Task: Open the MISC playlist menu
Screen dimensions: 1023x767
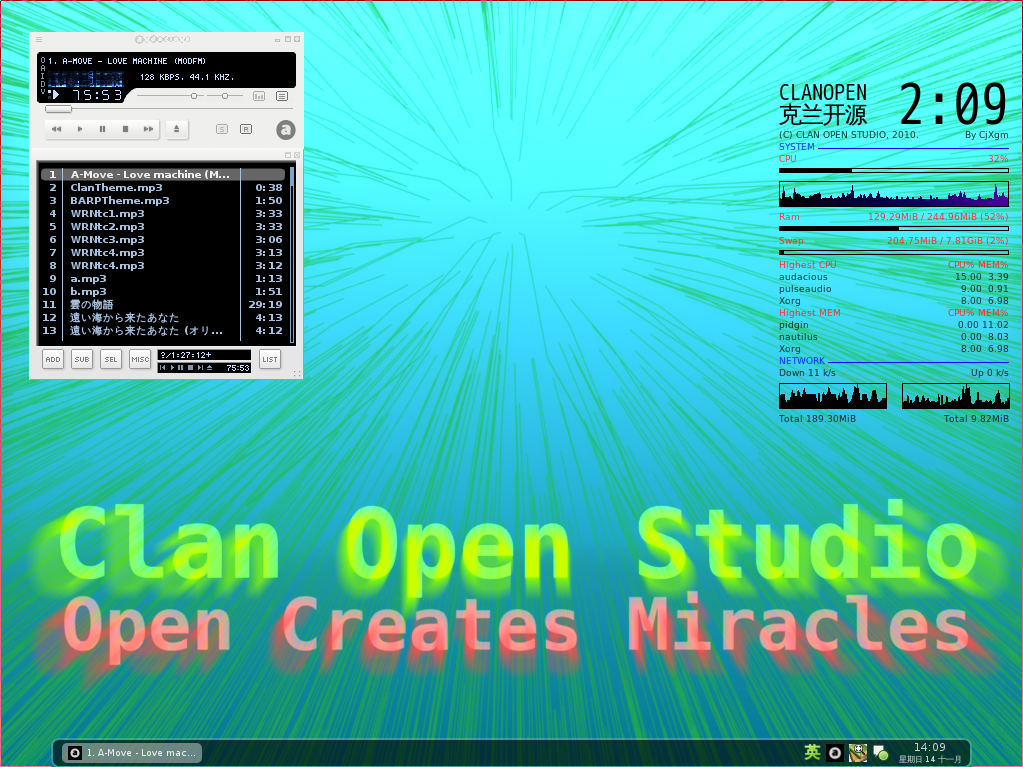Action: [x=140, y=359]
